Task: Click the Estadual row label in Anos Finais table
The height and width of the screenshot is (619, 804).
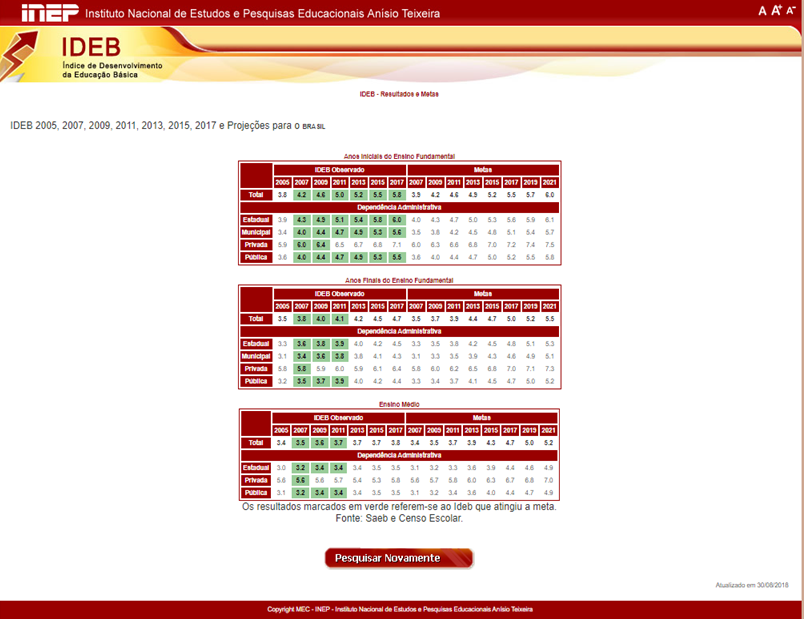Action: tap(256, 344)
